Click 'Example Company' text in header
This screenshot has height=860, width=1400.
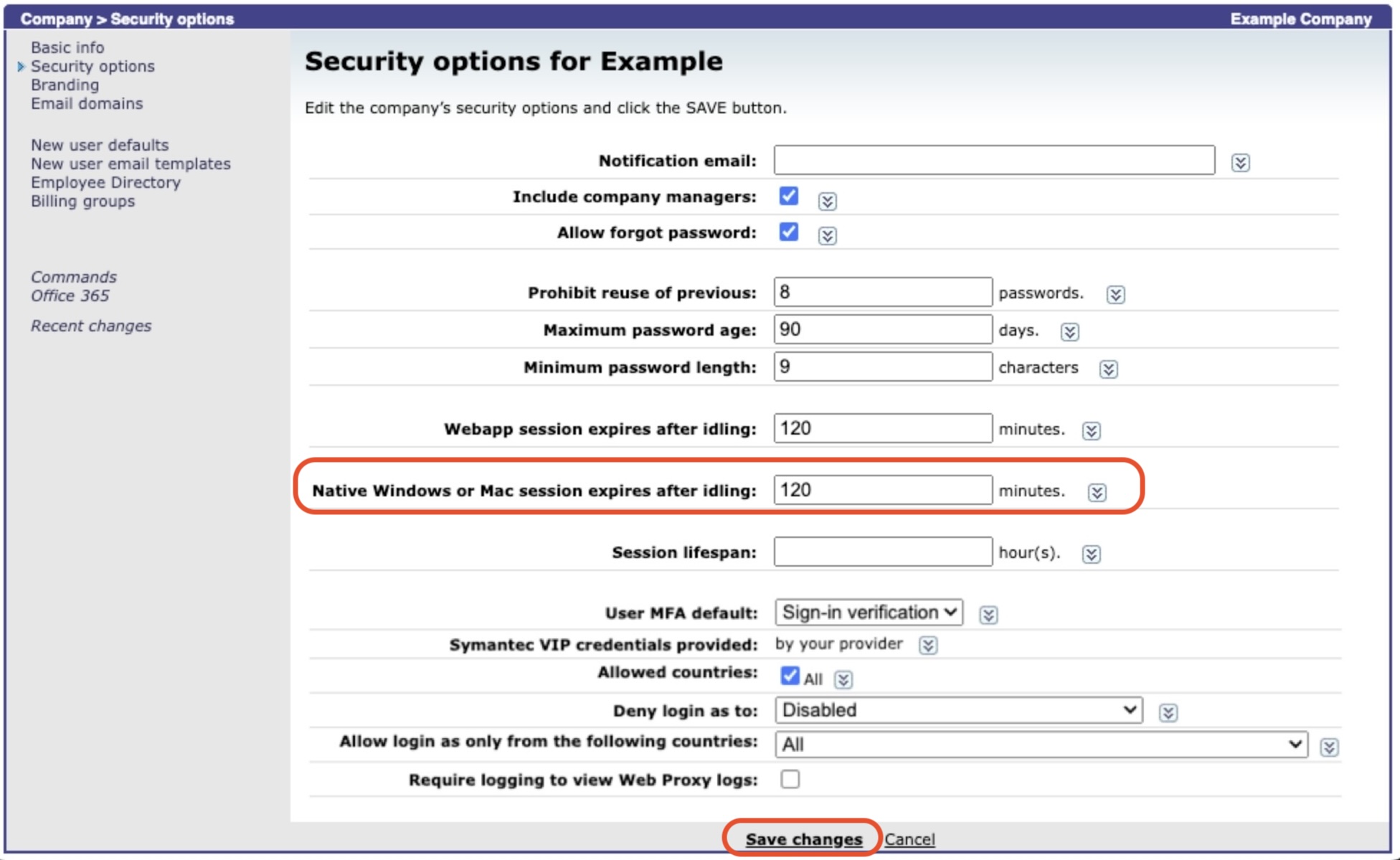(x=1301, y=19)
